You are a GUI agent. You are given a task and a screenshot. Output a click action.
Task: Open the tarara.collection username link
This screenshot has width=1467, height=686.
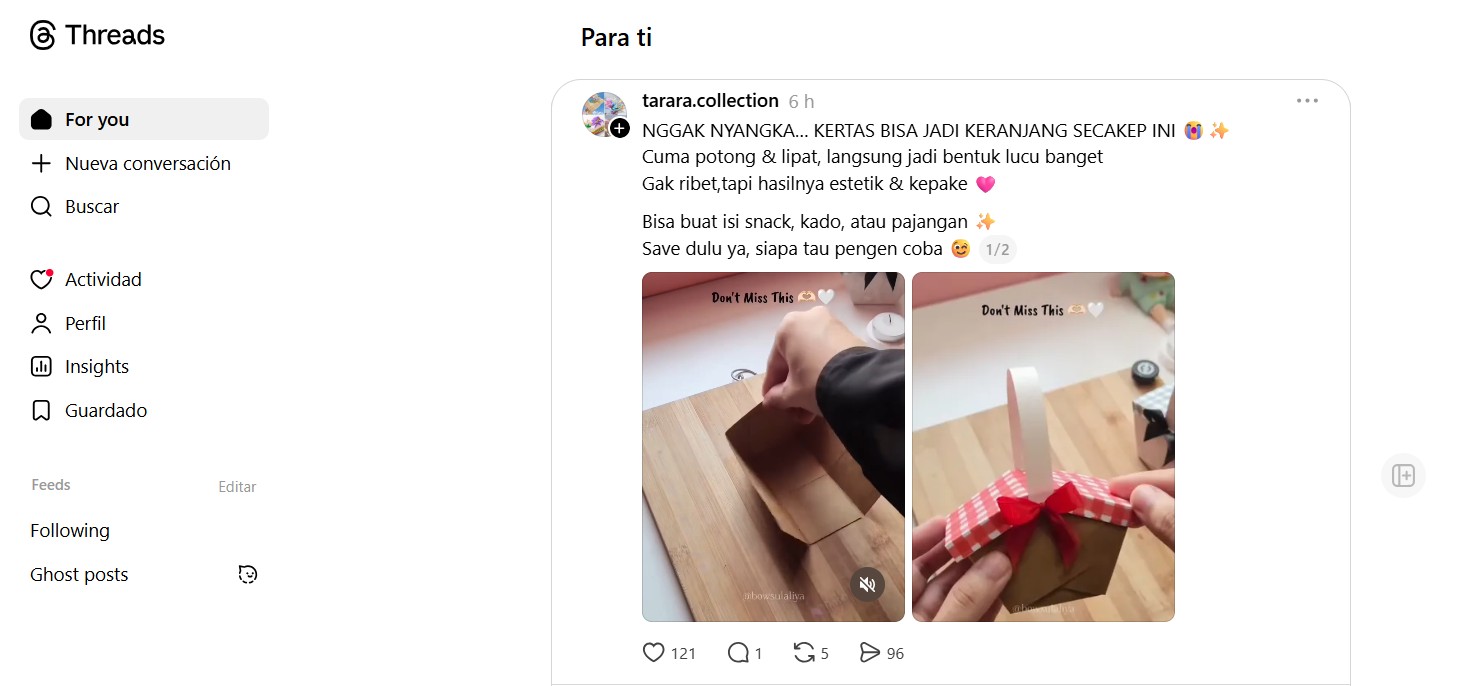tap(710, 101)
